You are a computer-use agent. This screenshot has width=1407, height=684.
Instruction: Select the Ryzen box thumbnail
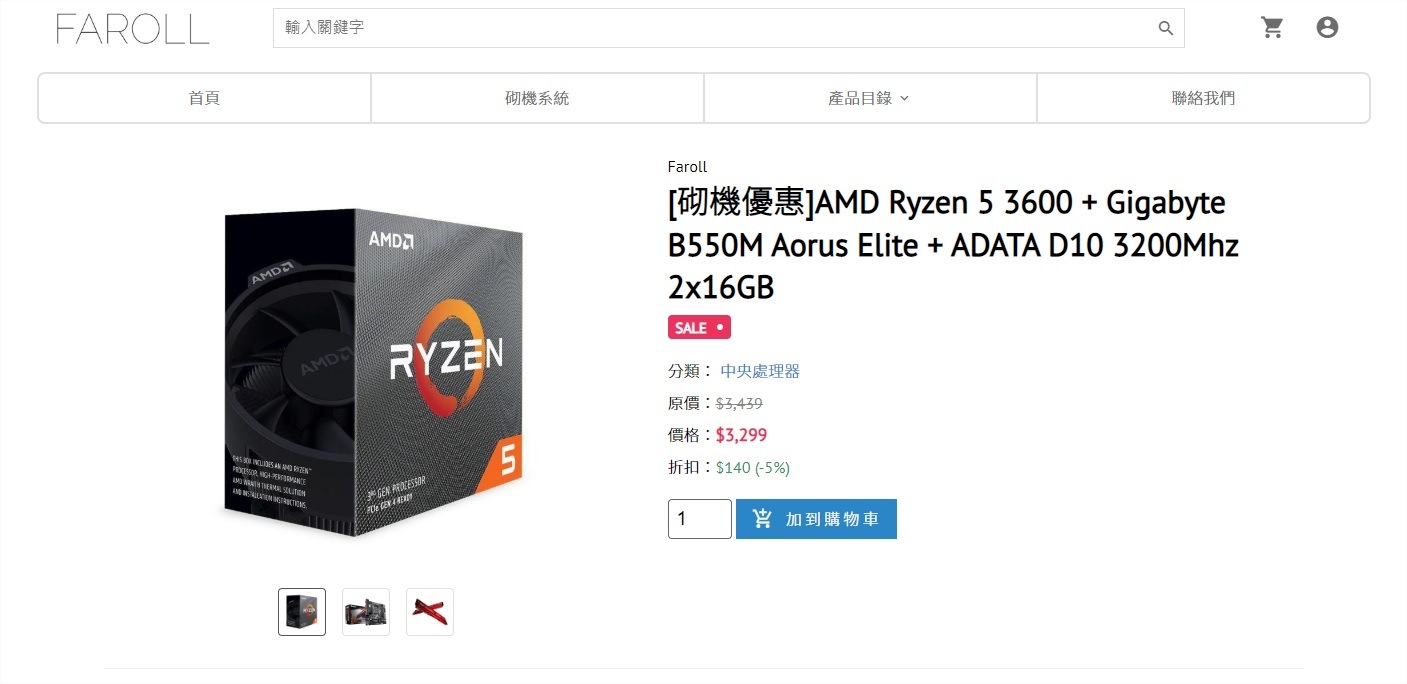point(302,612)
